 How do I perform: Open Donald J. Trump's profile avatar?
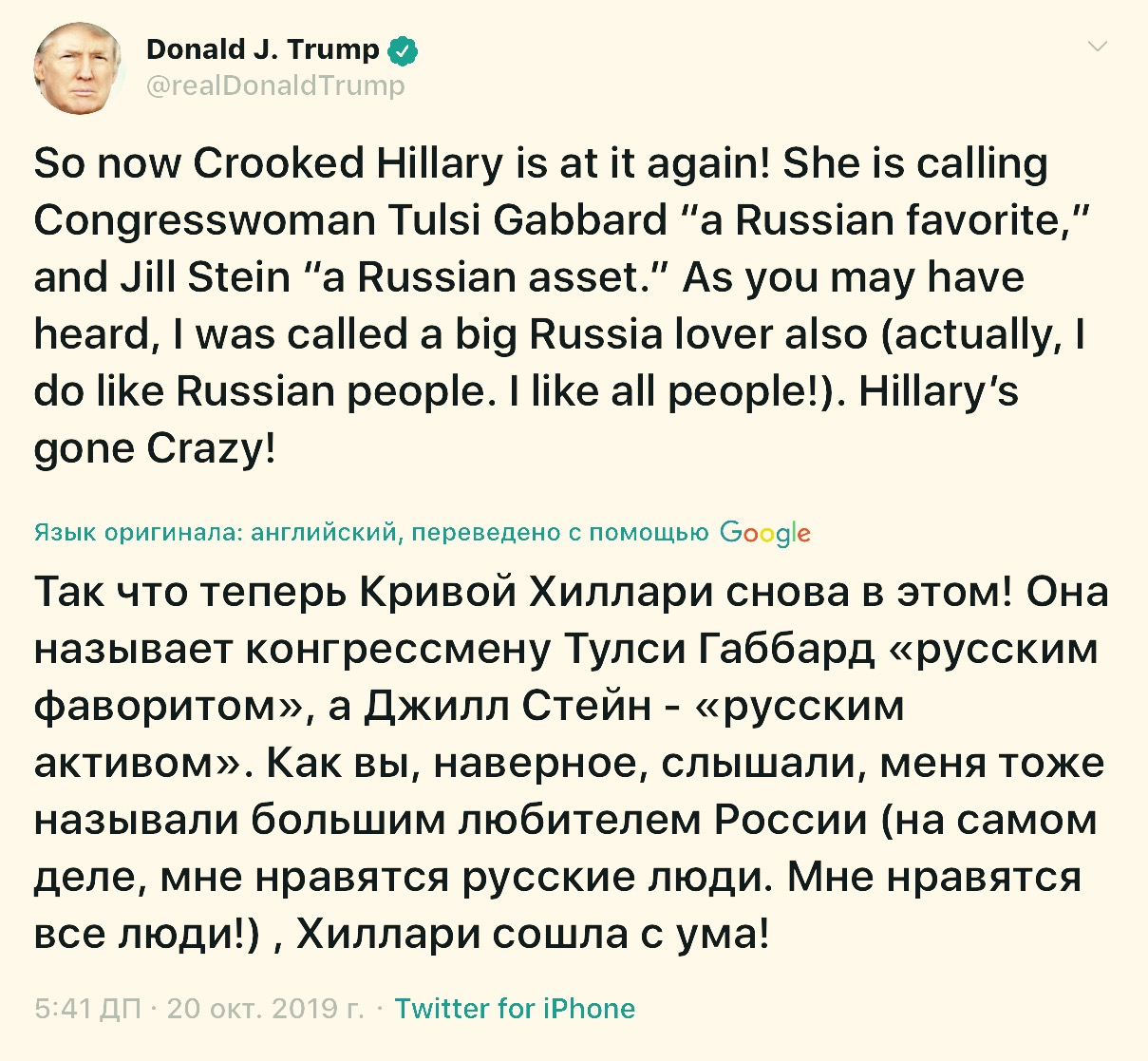pyautogui.click(x=78, y=67)
